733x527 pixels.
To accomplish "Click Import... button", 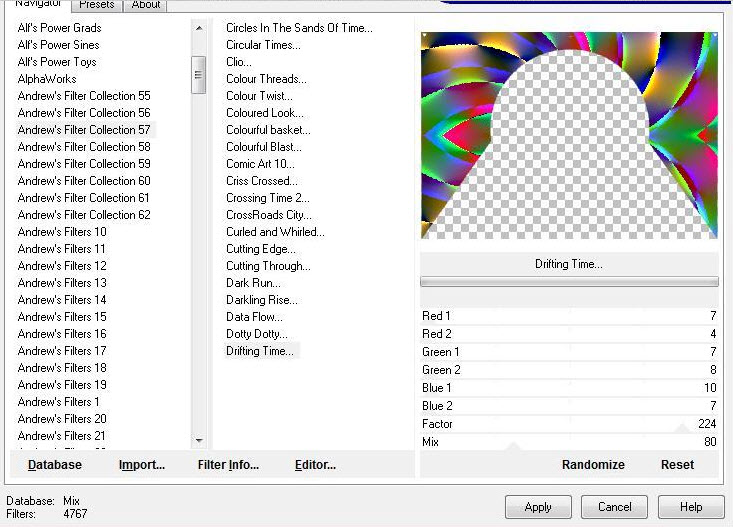I will 142,465.
